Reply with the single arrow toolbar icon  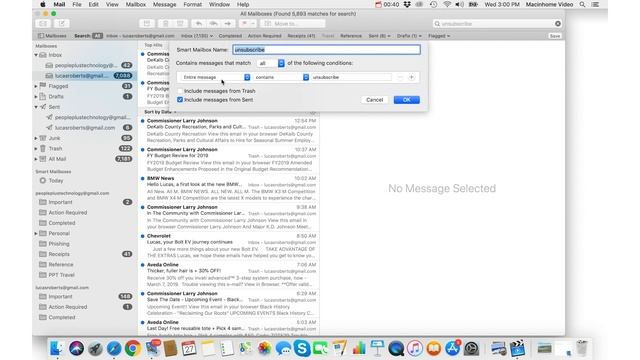[199, 24]
